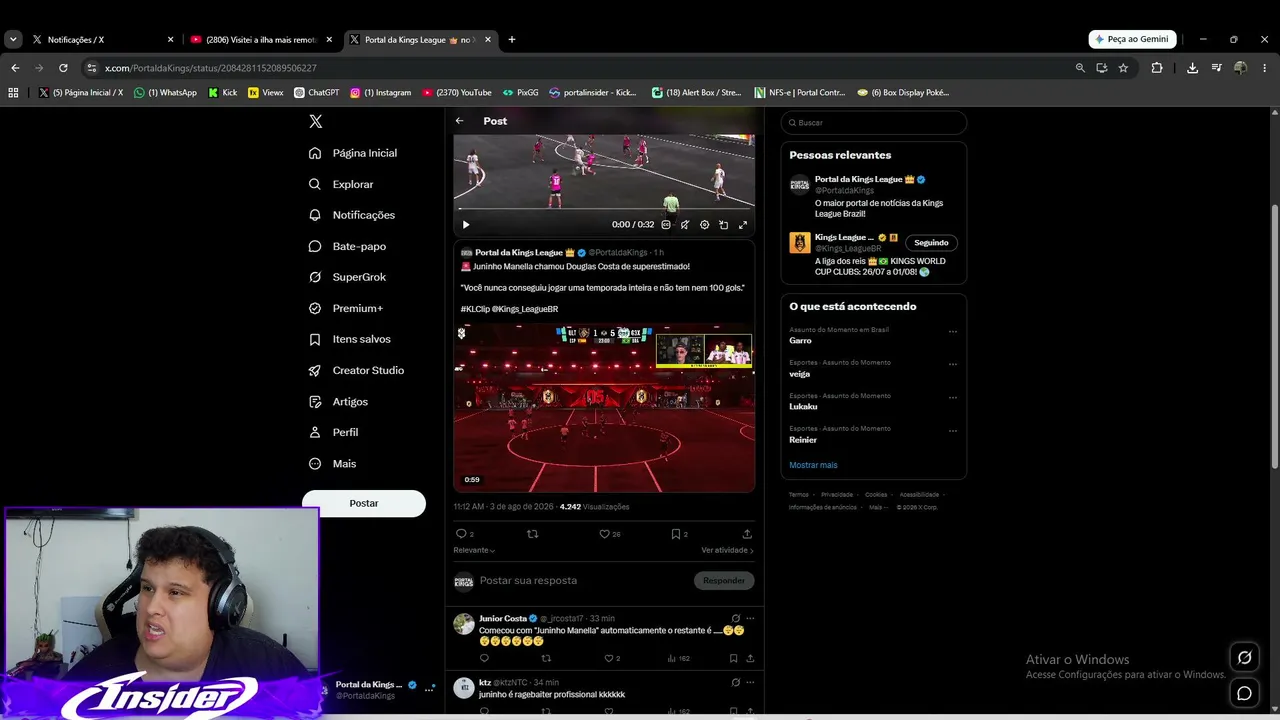
Task: Reply to Junior Costa's comment
Action: click(484, 658)
